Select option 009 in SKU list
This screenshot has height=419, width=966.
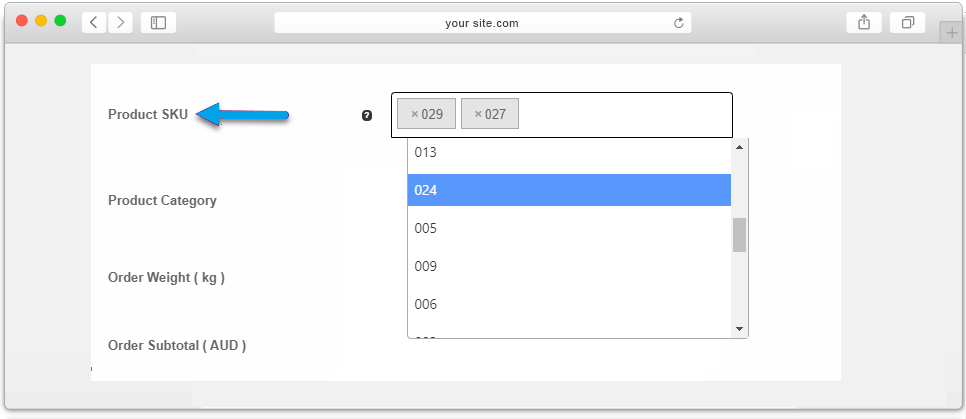(x=569, y=266)
